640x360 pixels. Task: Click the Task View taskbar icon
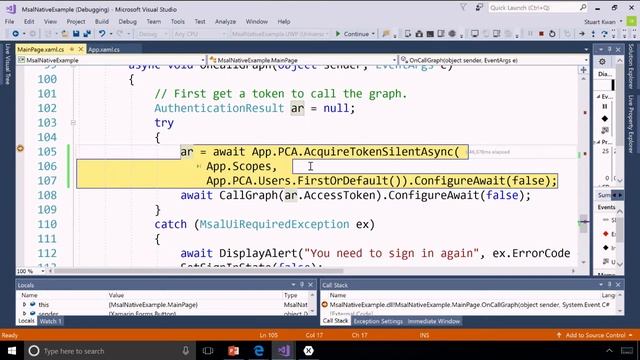click(208, 351)
